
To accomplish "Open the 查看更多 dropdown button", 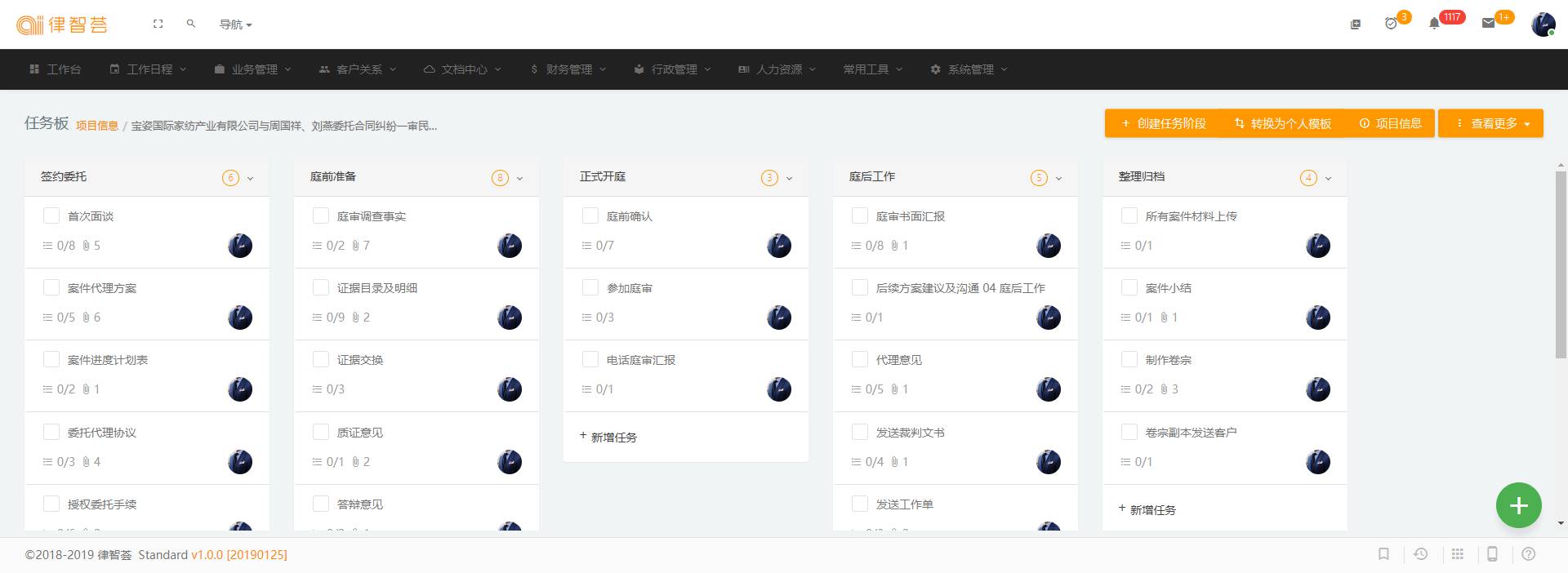I will pyautogui.click(x=1490, y=123).
